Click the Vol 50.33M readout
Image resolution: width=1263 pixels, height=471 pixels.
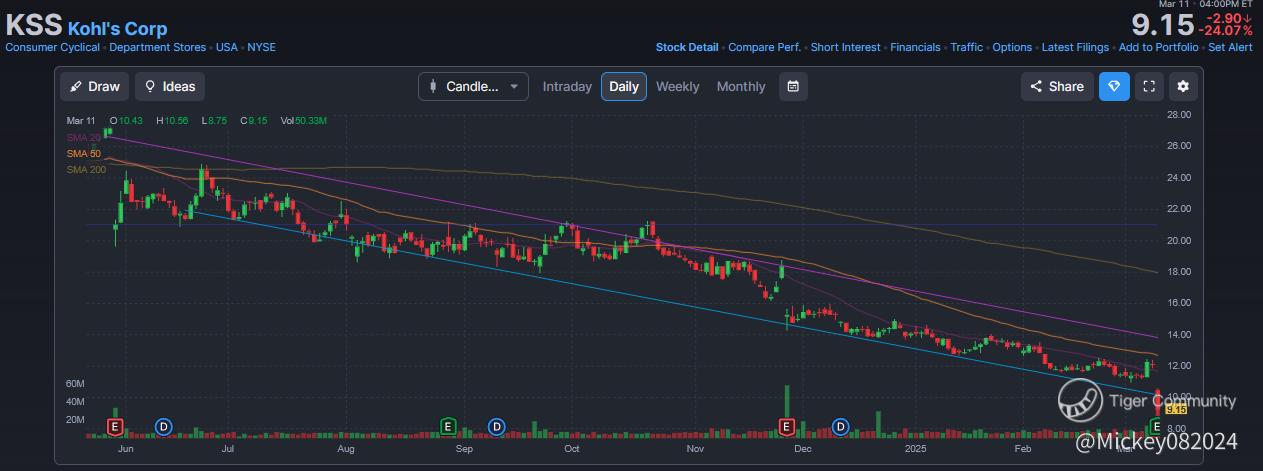click(x=304, y=120)
